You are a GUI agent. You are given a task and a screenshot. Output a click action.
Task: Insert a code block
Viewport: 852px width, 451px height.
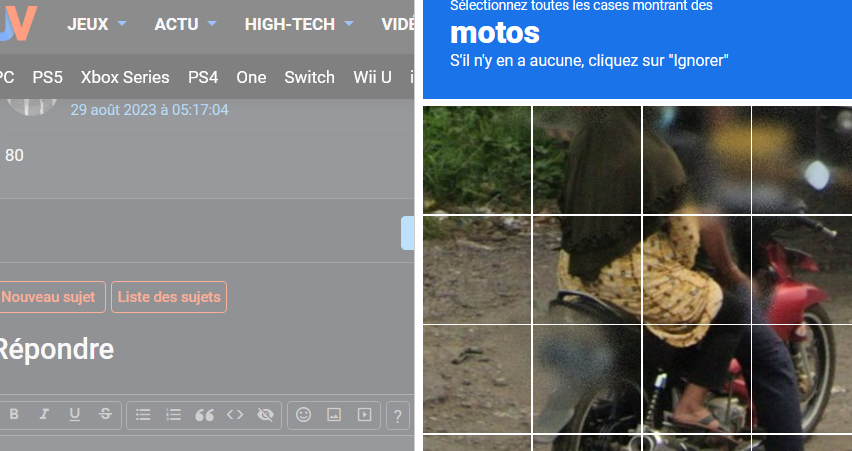[235, 415]
